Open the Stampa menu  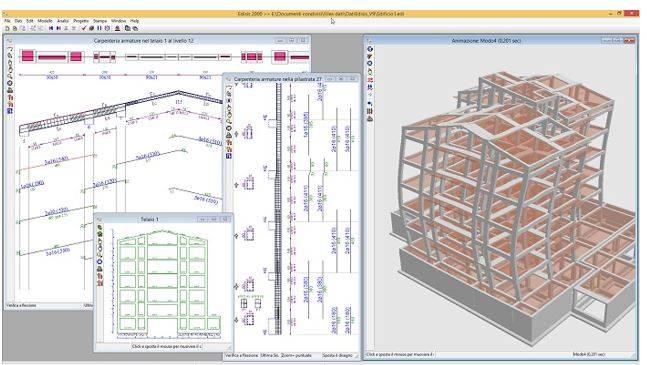tap(100, 21)
